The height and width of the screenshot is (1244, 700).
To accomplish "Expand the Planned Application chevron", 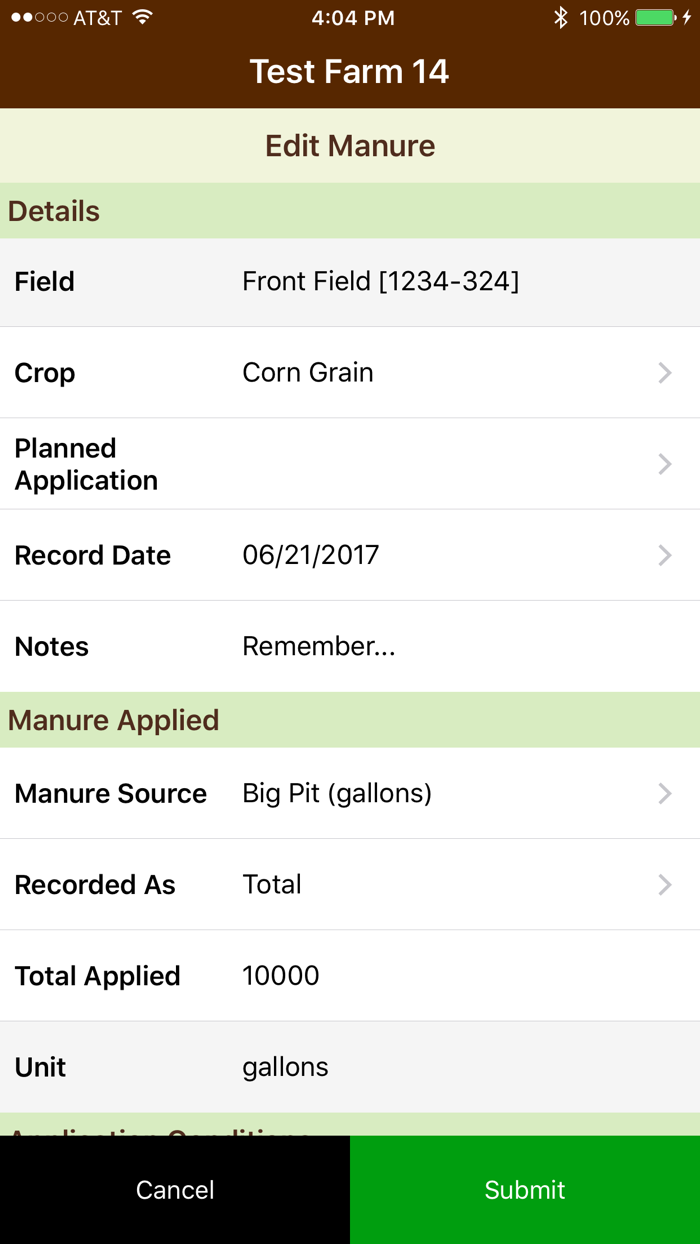I will pyautogui.click(x=665, y=464).
